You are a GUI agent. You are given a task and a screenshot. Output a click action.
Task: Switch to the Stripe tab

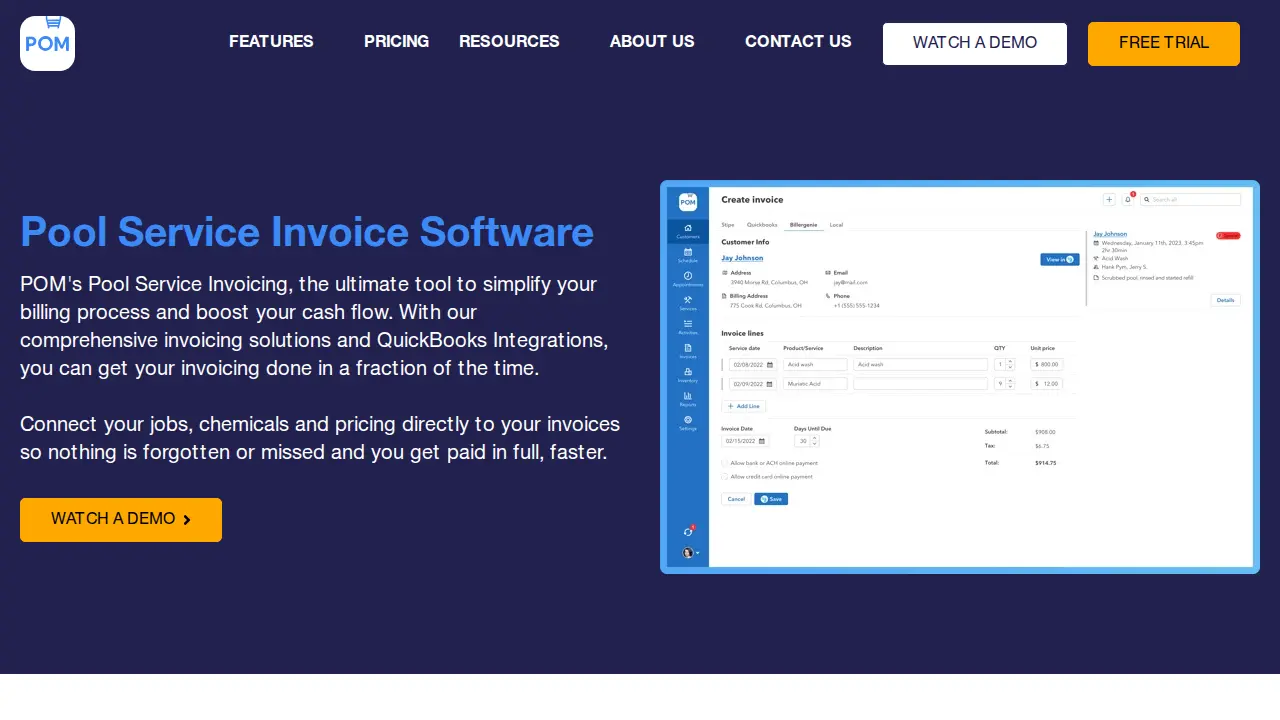[727, 225]
